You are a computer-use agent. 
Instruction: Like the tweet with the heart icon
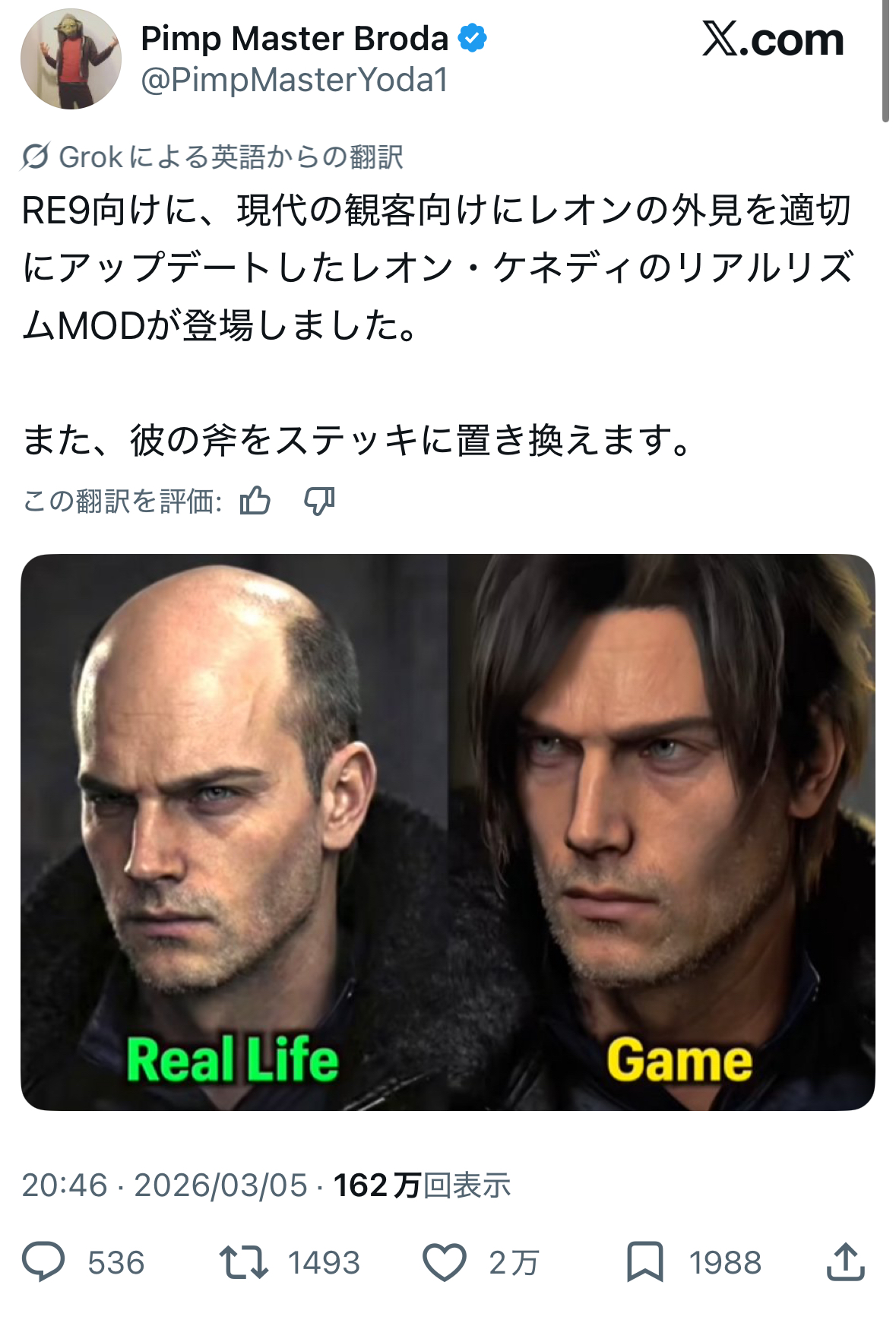coord(444,1261)
